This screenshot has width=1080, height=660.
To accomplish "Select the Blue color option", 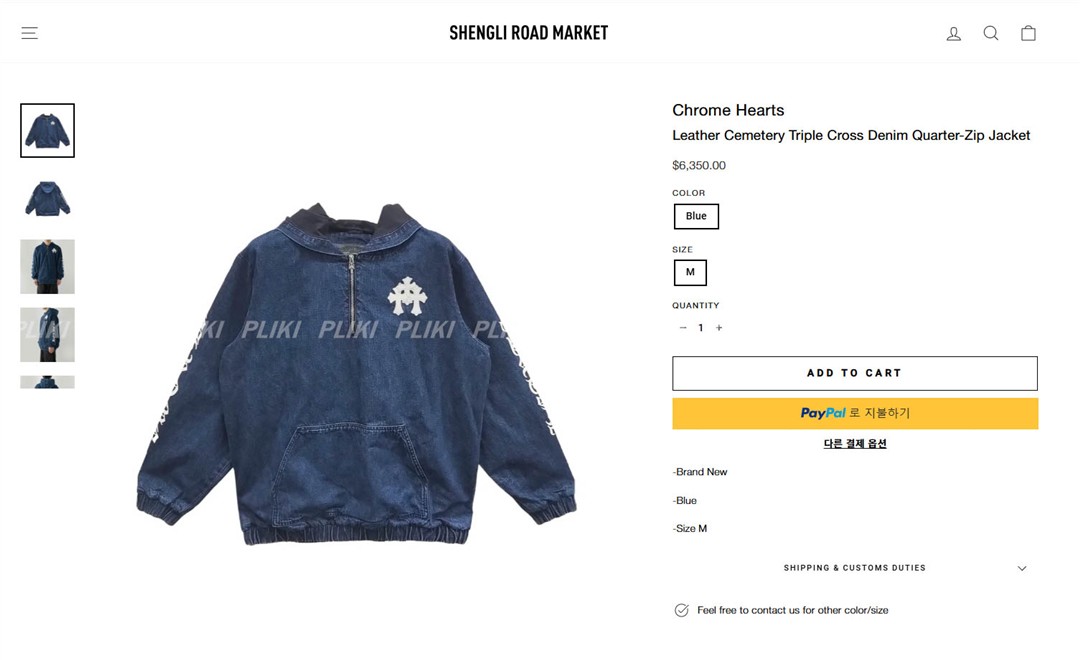I will [x=696, y=216].
